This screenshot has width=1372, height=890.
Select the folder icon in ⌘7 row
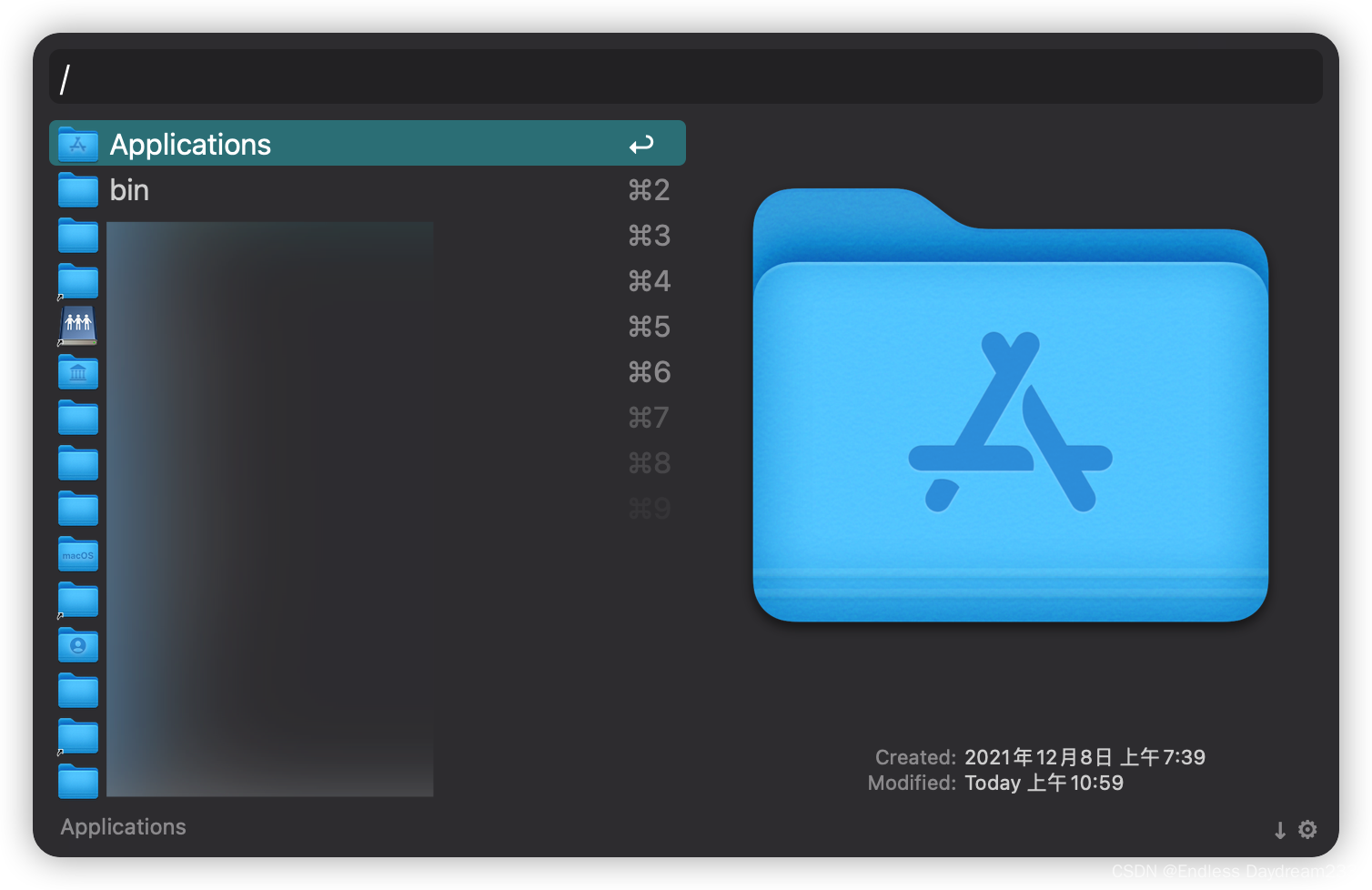point(78,417)
